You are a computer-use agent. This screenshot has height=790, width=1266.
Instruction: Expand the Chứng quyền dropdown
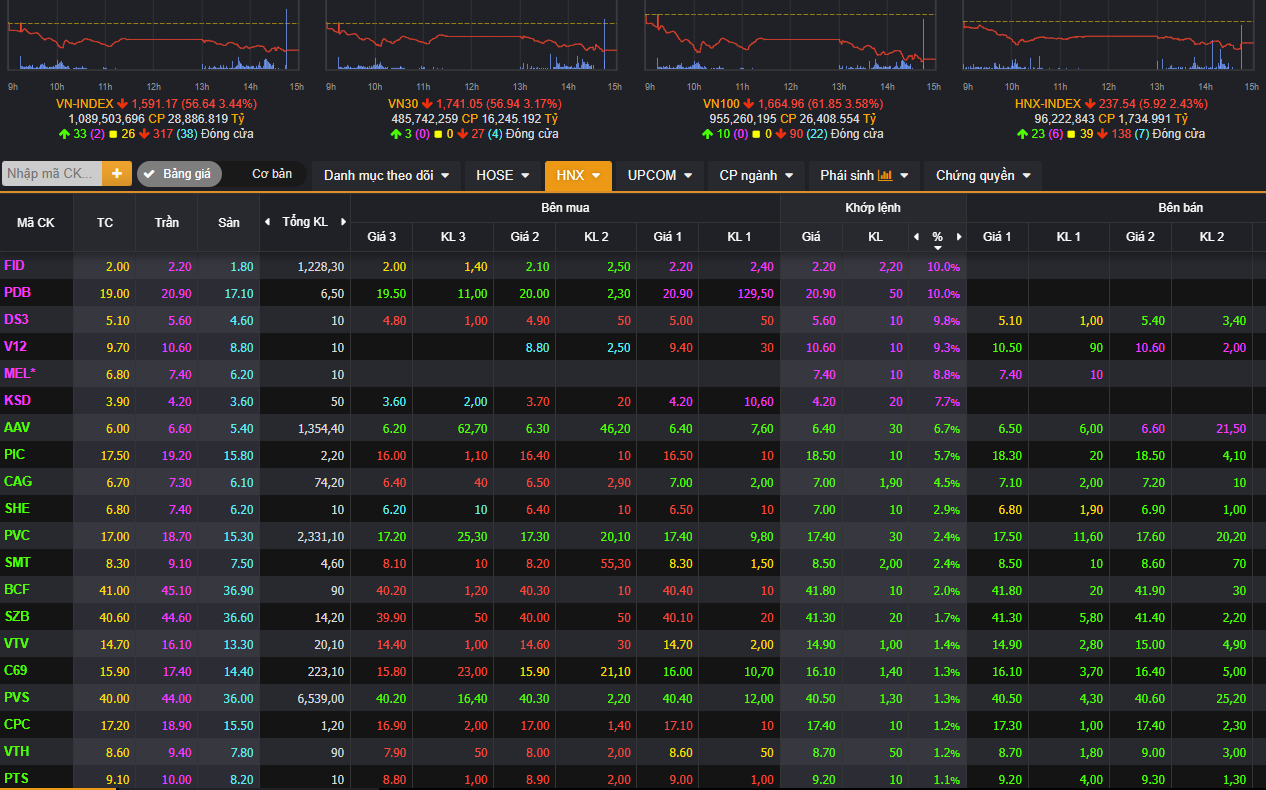pyautogui.click(x=982, y=175)
